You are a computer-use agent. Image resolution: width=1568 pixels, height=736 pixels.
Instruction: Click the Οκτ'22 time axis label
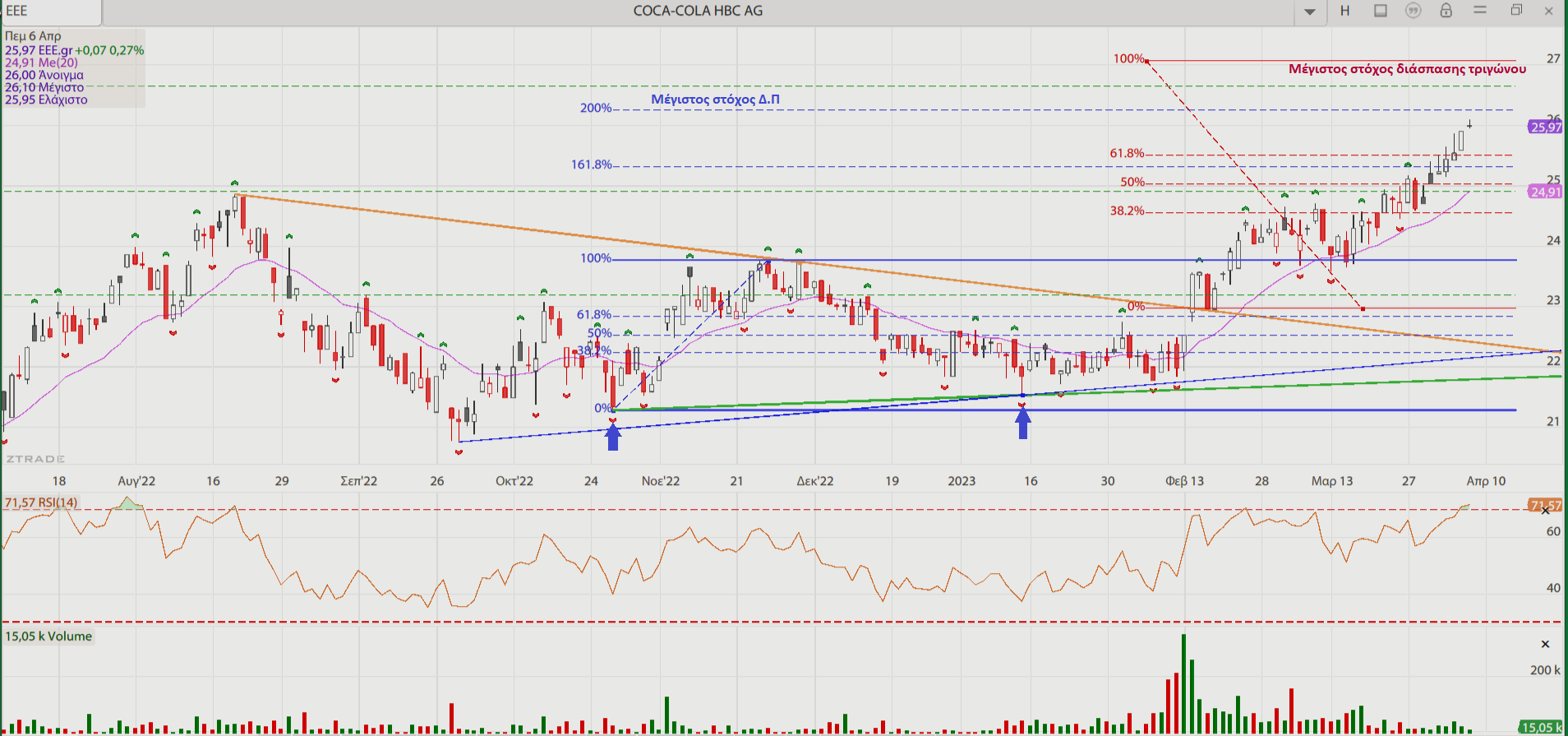click(514, 481)
